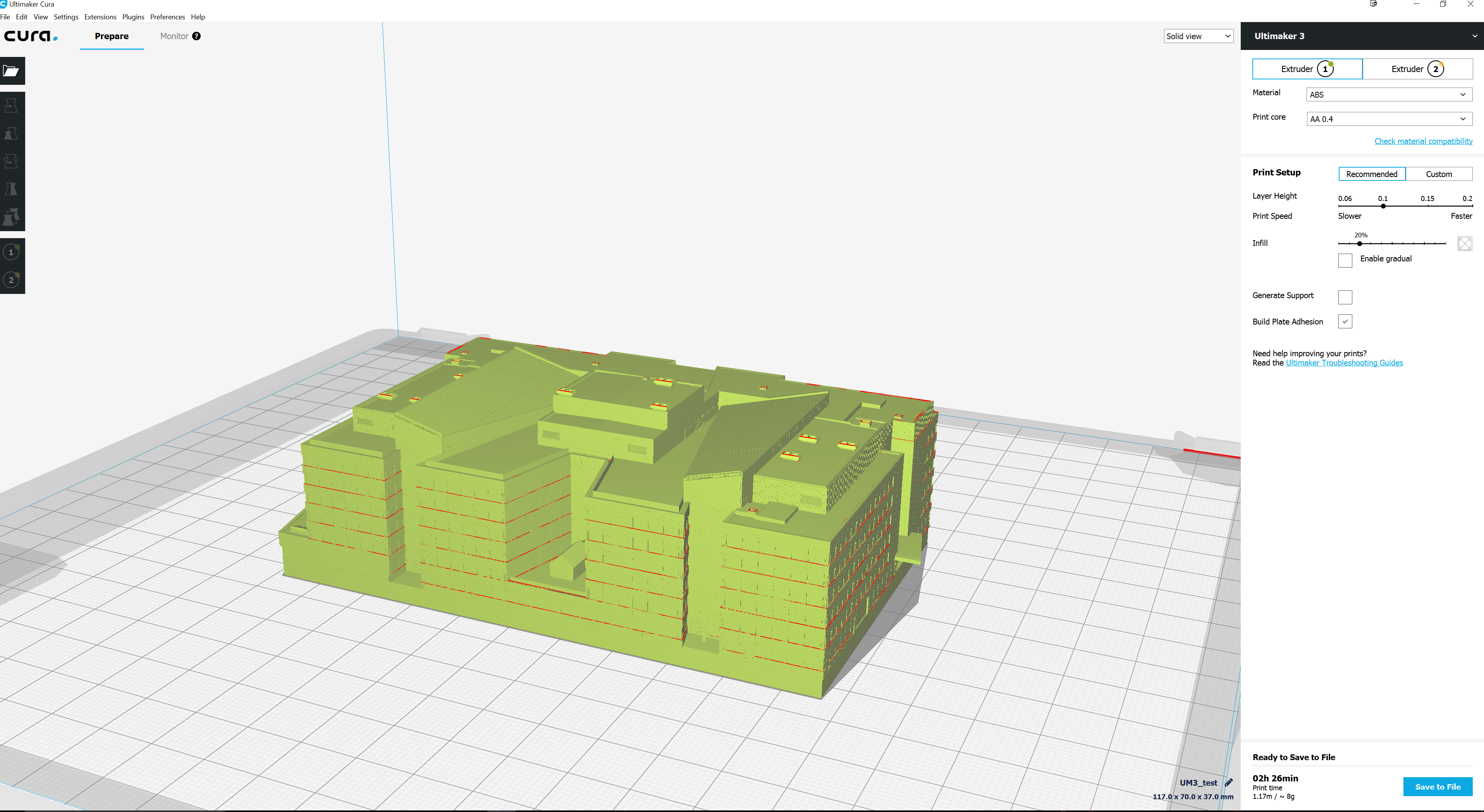
Task: Expand the Ultimaker 3 printer selector
Action: click(1362, 36)
